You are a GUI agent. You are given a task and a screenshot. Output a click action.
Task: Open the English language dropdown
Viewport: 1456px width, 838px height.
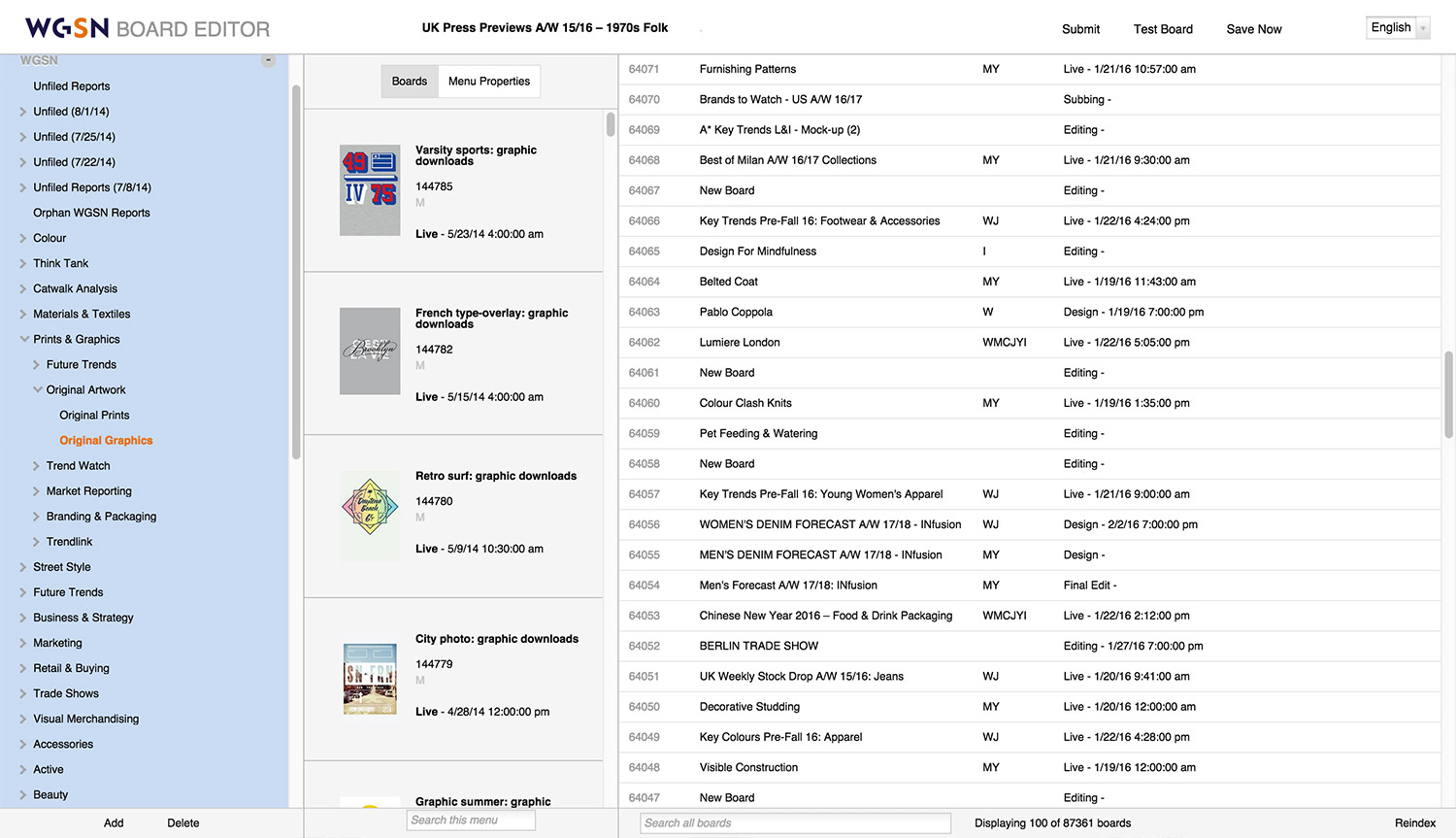coord(1398,28)
